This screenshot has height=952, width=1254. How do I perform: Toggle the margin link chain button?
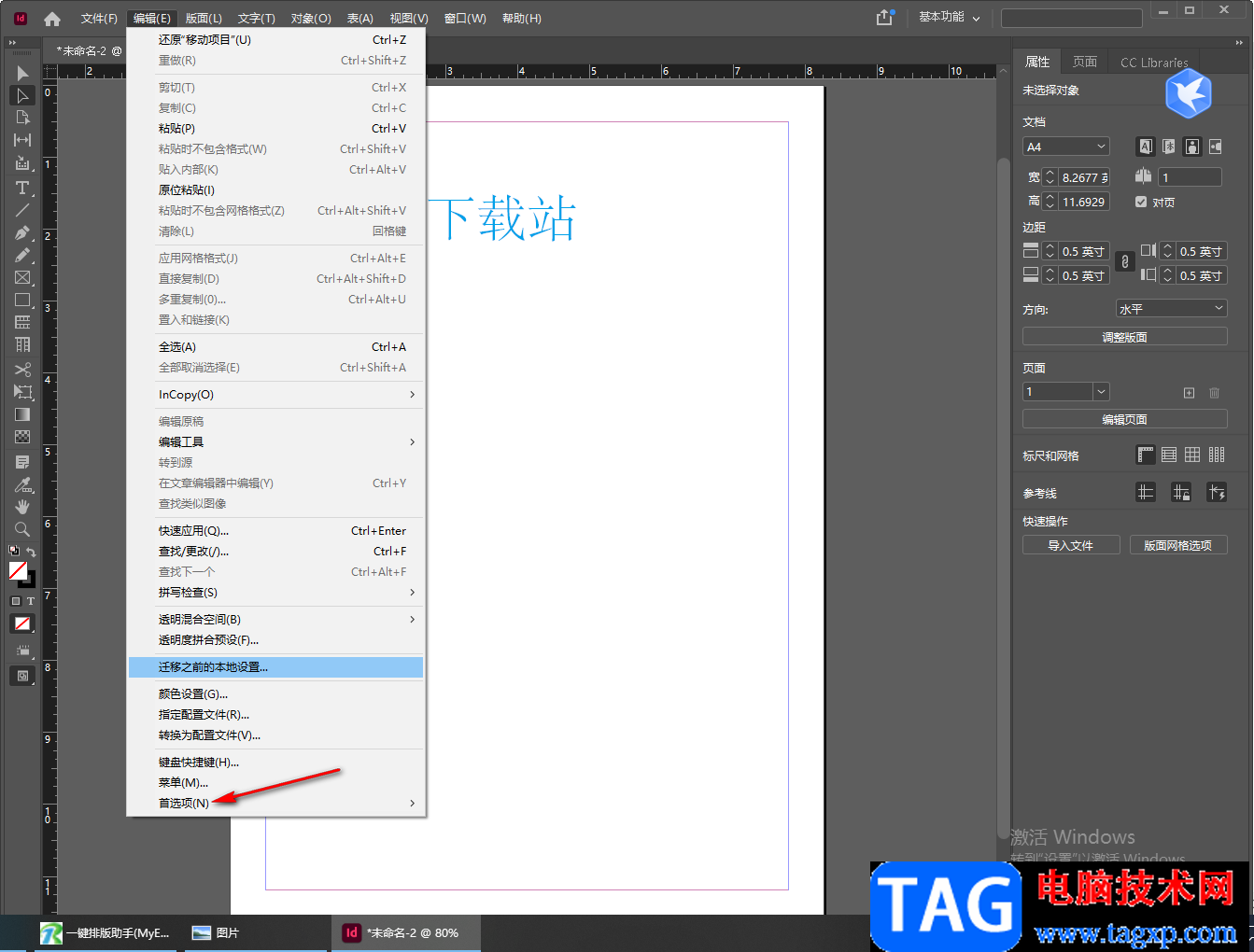[x=1125, y=262]
